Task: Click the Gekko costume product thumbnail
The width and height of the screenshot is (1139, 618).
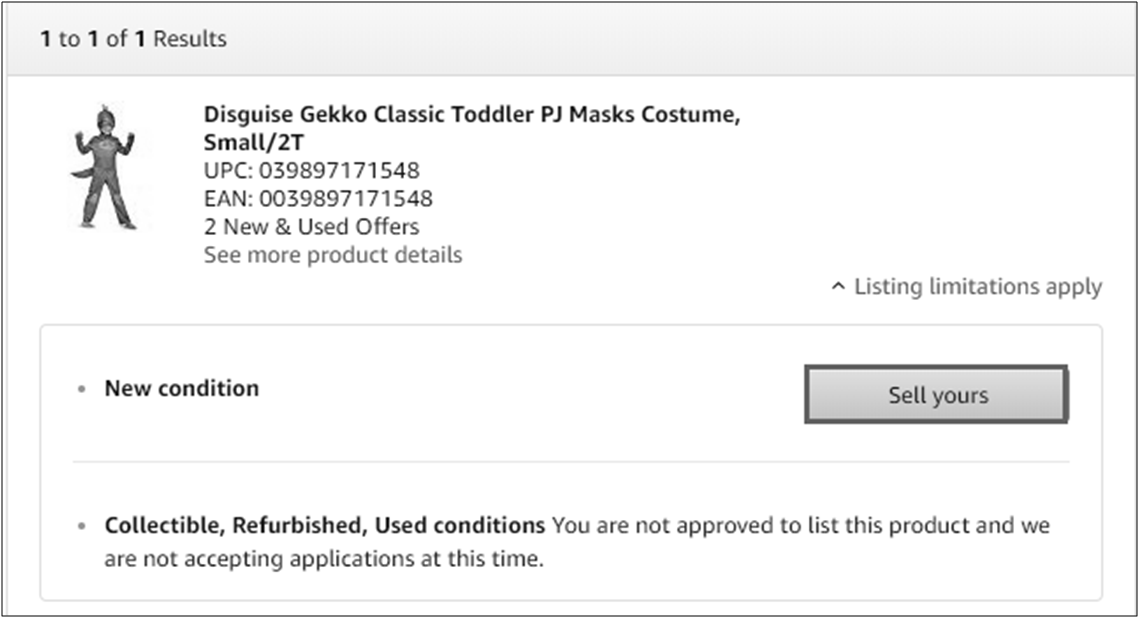Action: click(103, 166)
